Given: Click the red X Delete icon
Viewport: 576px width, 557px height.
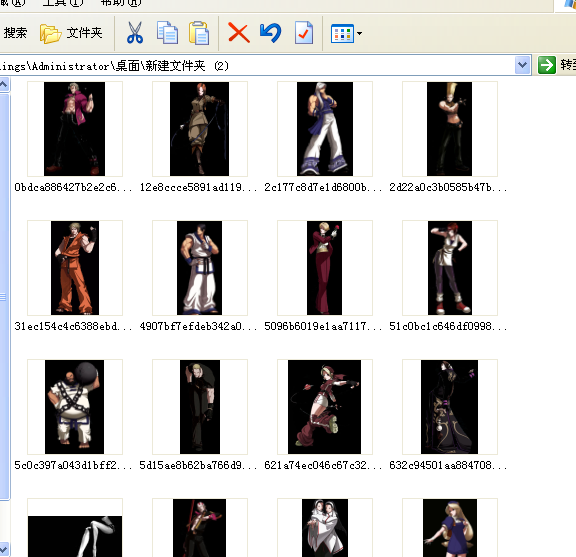Looking at the screenshot, I should pos(239,33).
